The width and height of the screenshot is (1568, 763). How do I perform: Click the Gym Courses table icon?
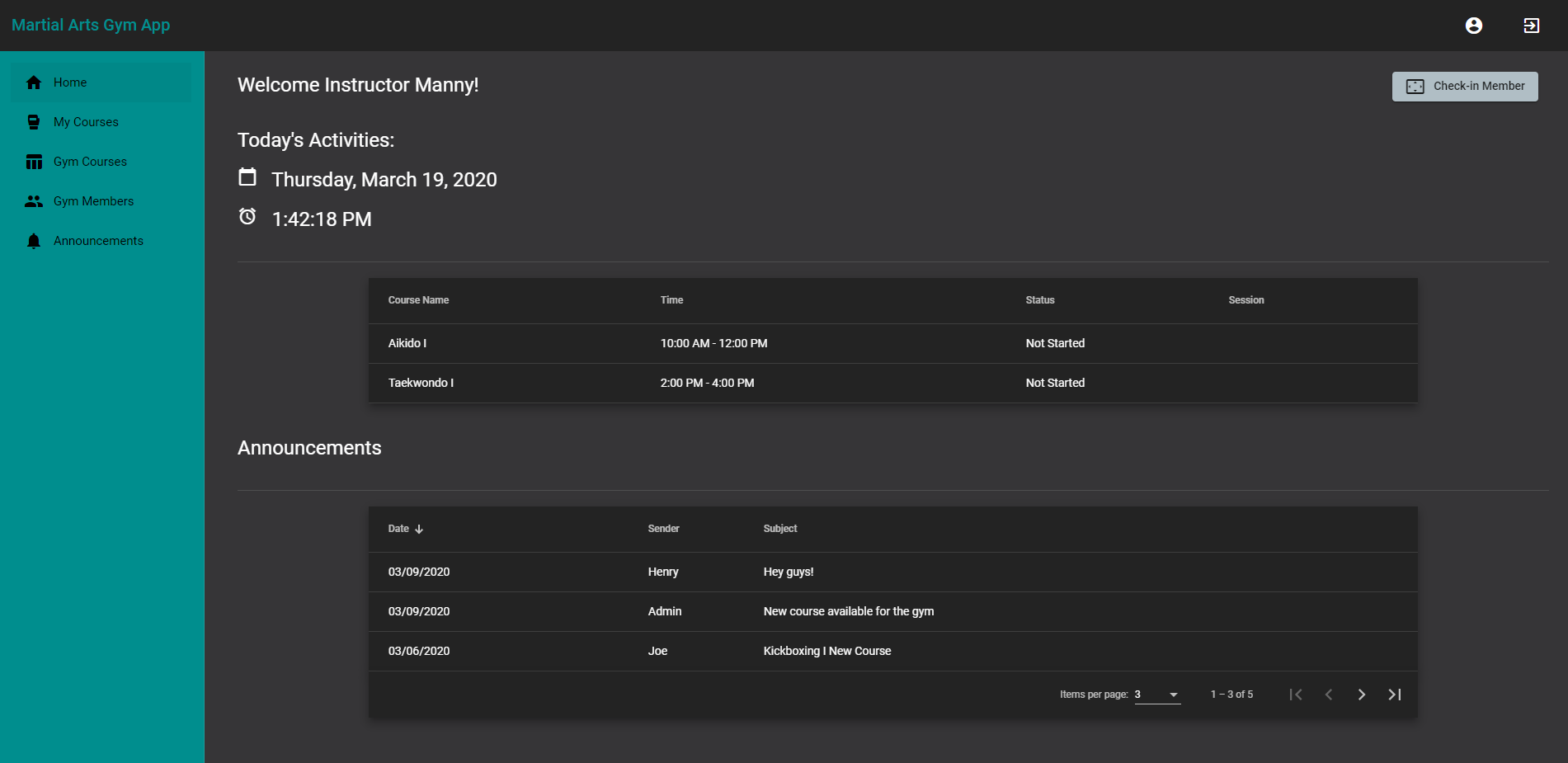coord(34,162)
